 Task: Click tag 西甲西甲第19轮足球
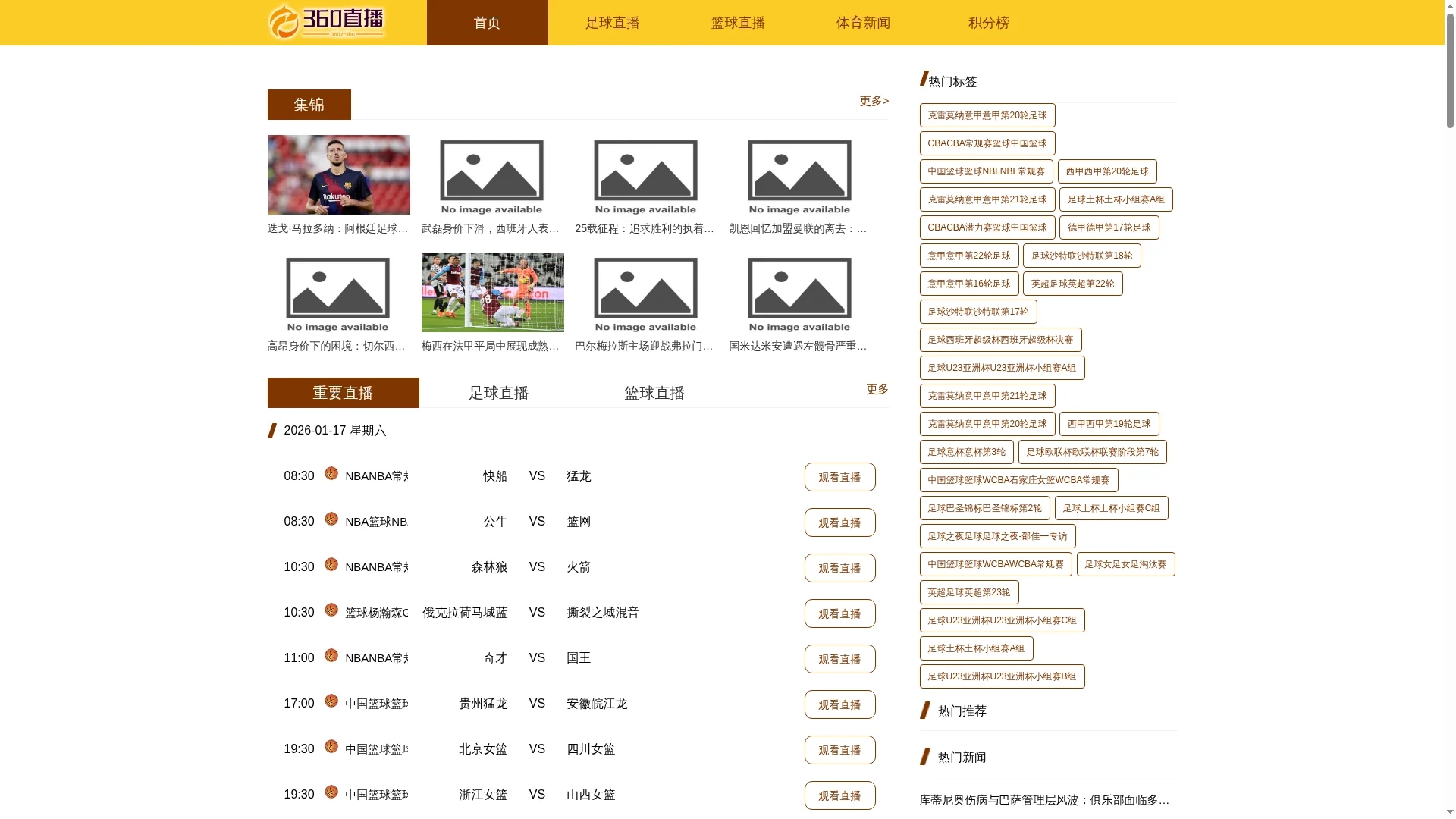point(1109,424)
